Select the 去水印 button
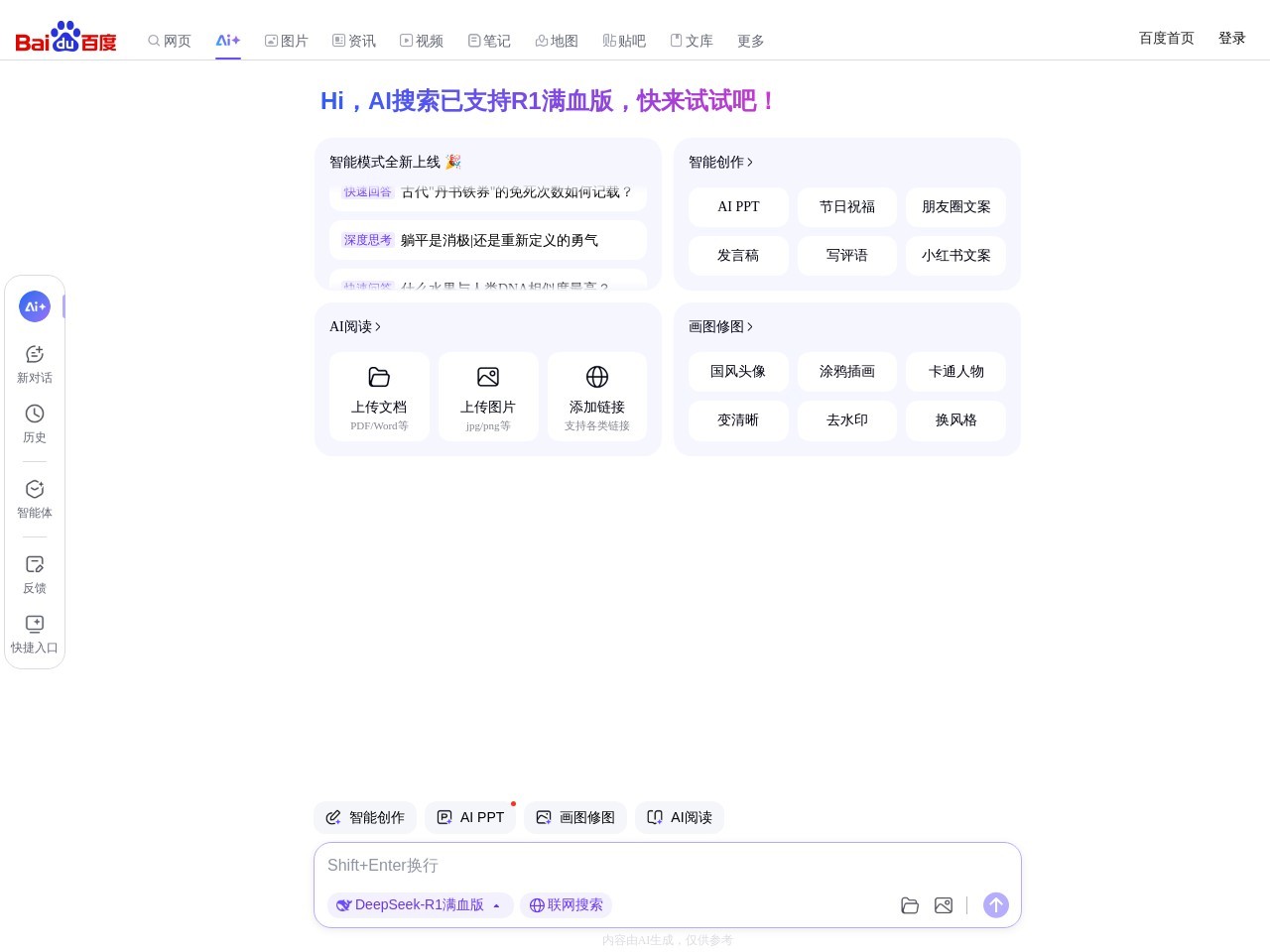 846,420
